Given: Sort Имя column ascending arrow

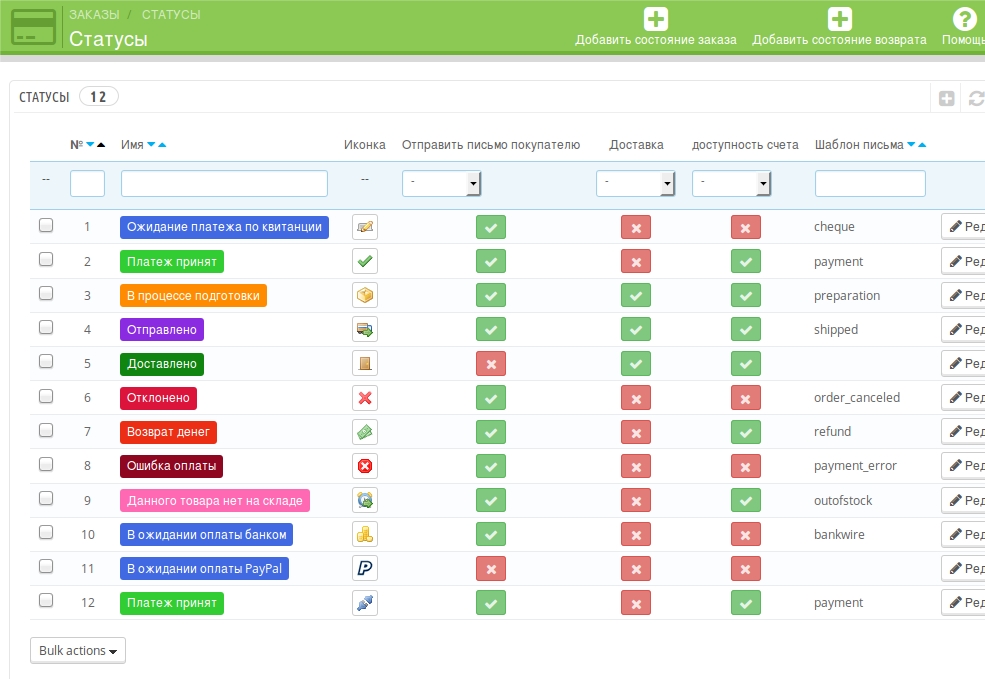Looking at the screenshot, I should [162, 145].
